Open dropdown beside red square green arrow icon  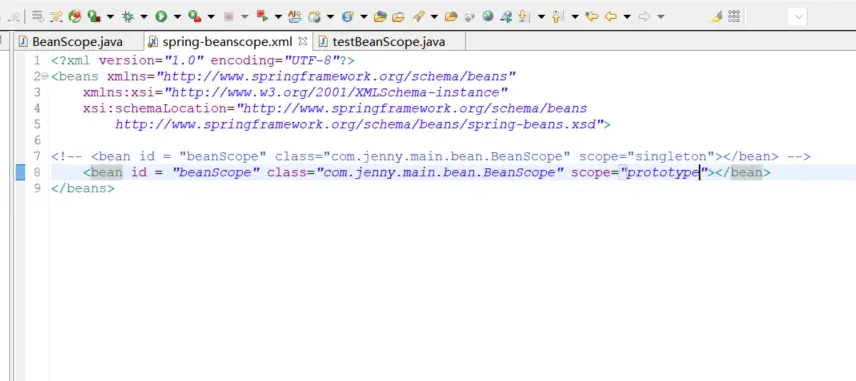278,16
